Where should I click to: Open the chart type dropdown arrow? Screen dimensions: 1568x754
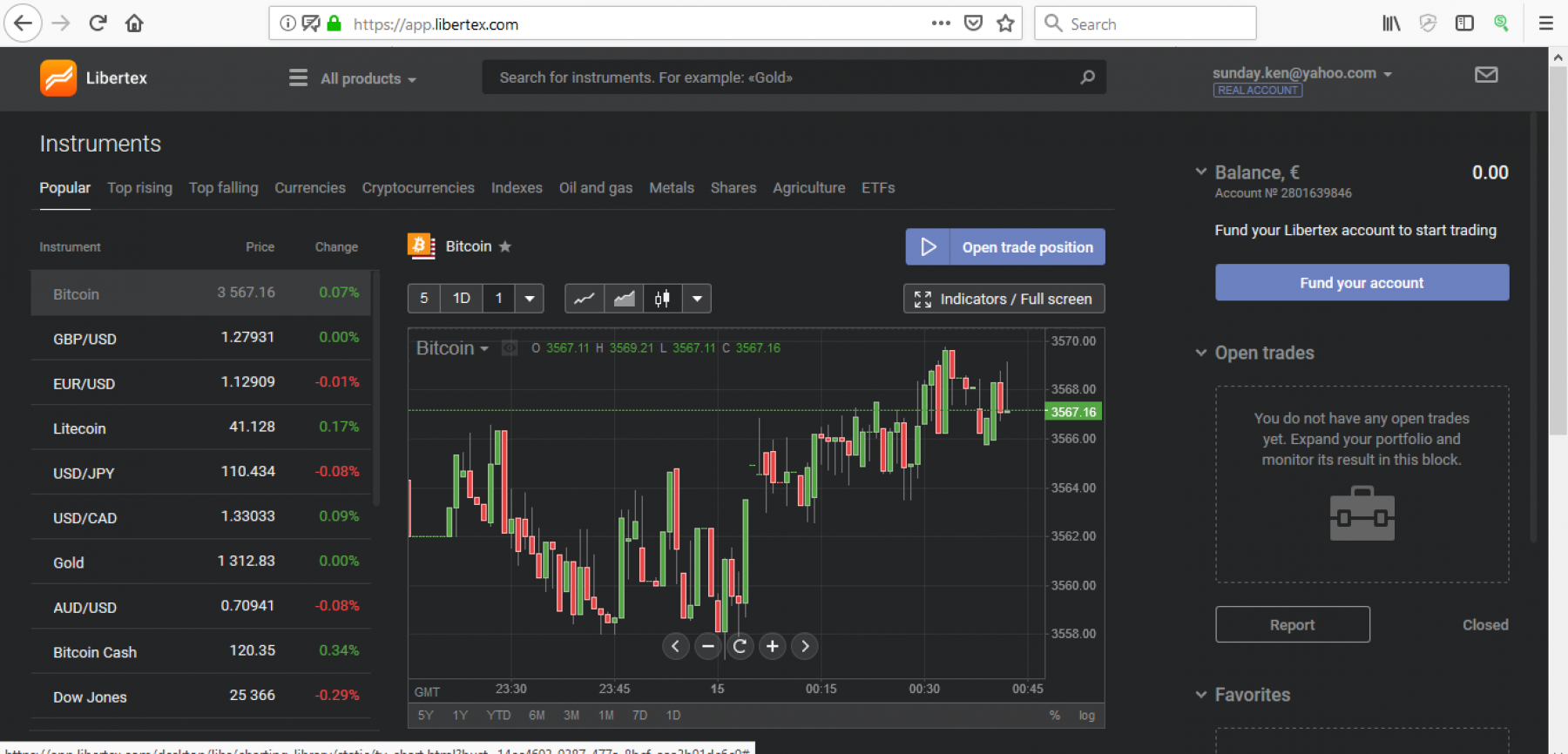(697, 299)
